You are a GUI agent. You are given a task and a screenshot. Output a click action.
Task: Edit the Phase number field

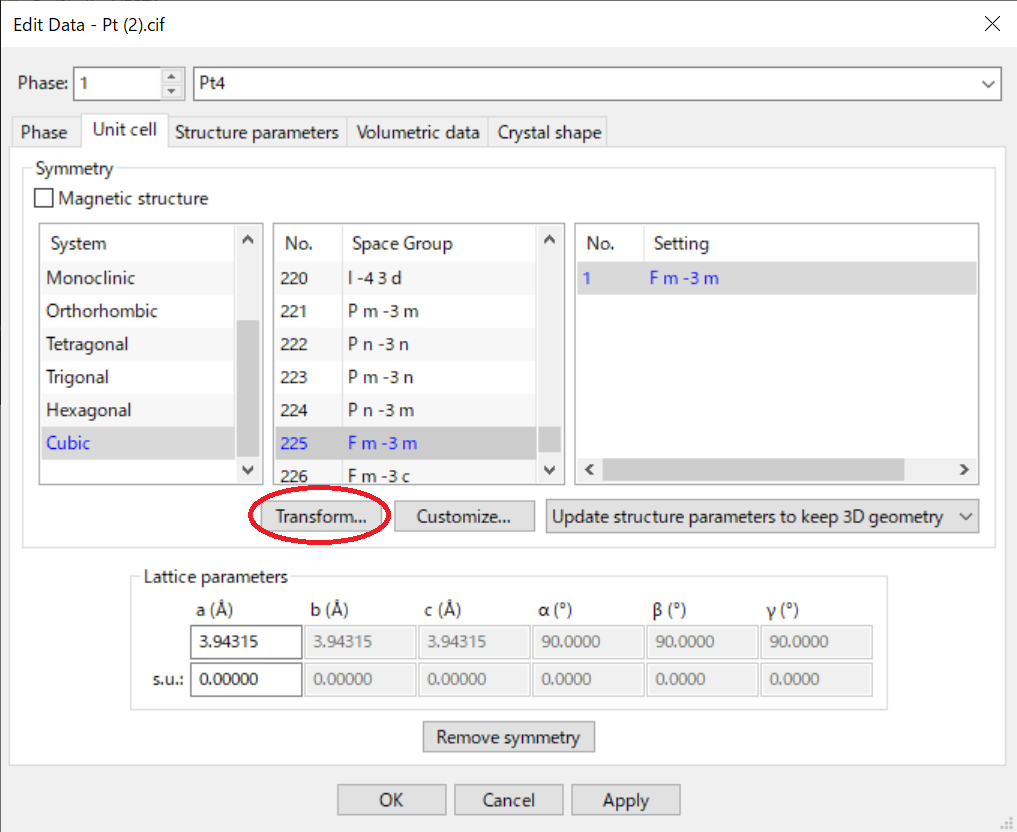(117, 84)
